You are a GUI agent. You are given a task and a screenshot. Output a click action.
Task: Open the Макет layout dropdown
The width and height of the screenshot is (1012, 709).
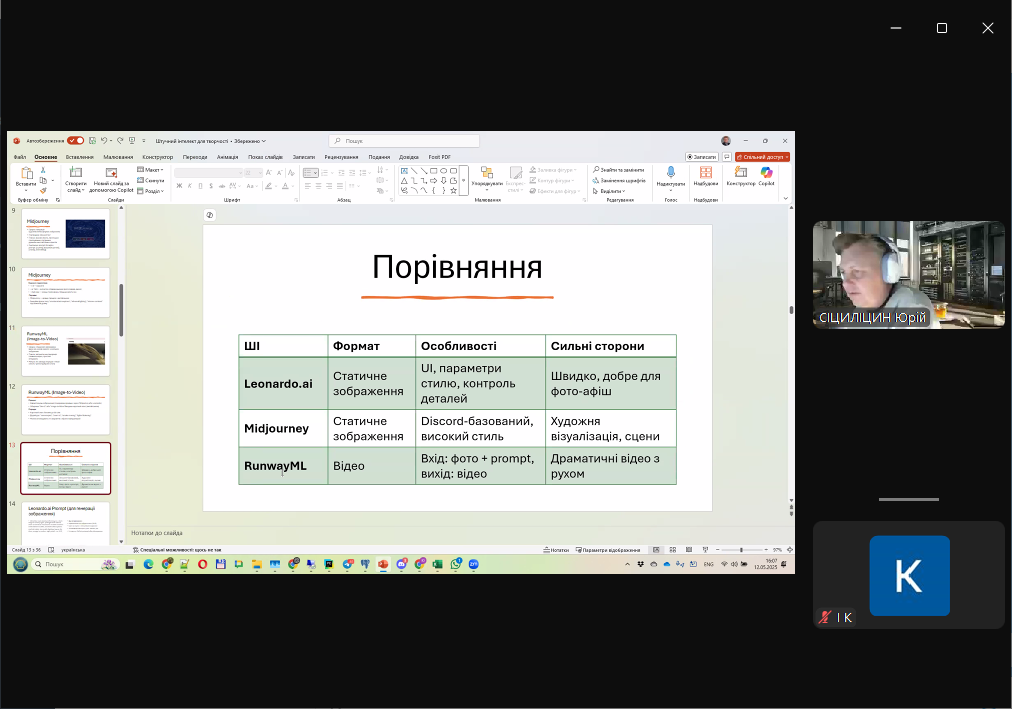150,170
